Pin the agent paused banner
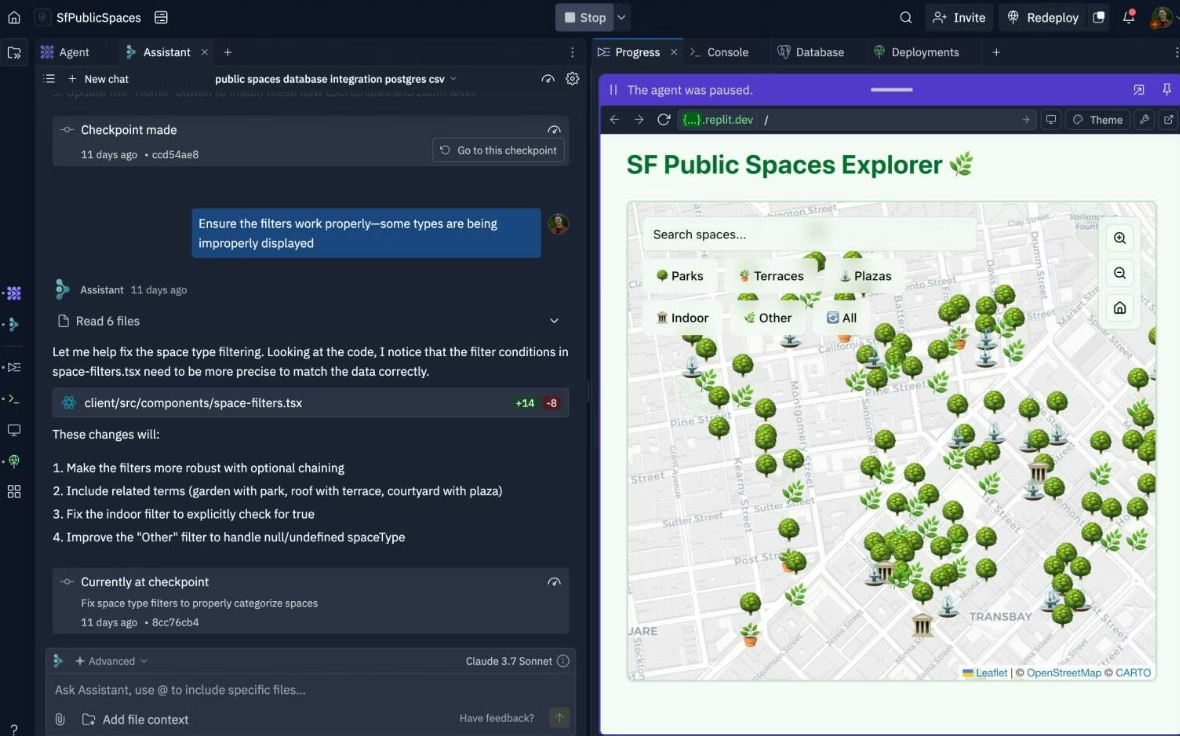Image resolution: width=1180 pixels, height=736 pixels. 1166,90
